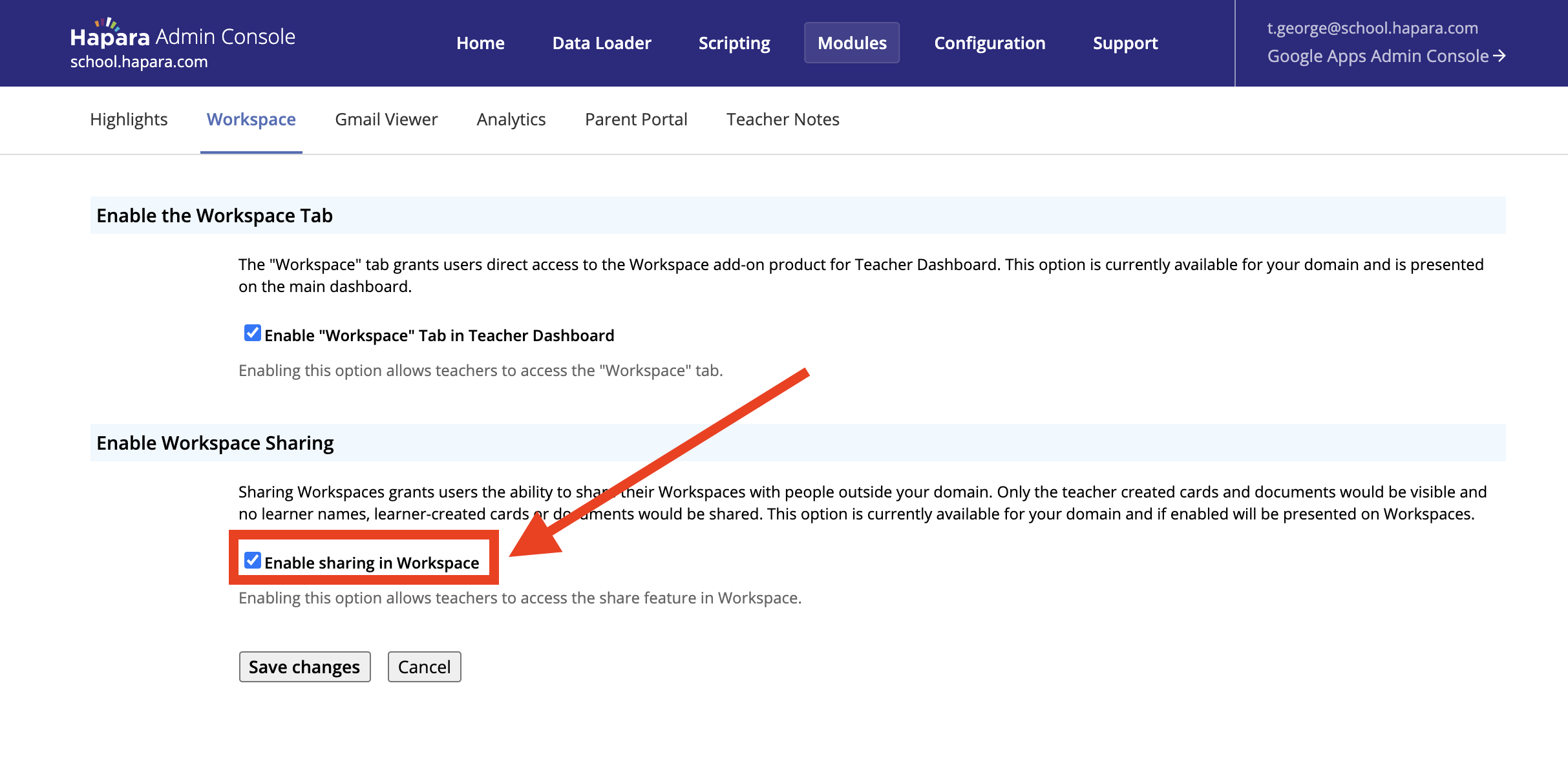1568x765 pixels.
Task: Select the Workspace tab
Action: point(251,120)
